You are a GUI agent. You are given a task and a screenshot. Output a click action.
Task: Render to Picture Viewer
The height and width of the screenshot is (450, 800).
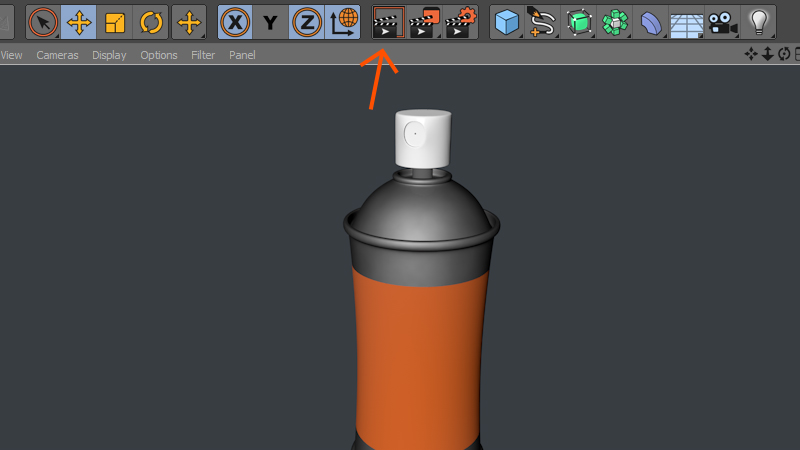coord(424,21)
